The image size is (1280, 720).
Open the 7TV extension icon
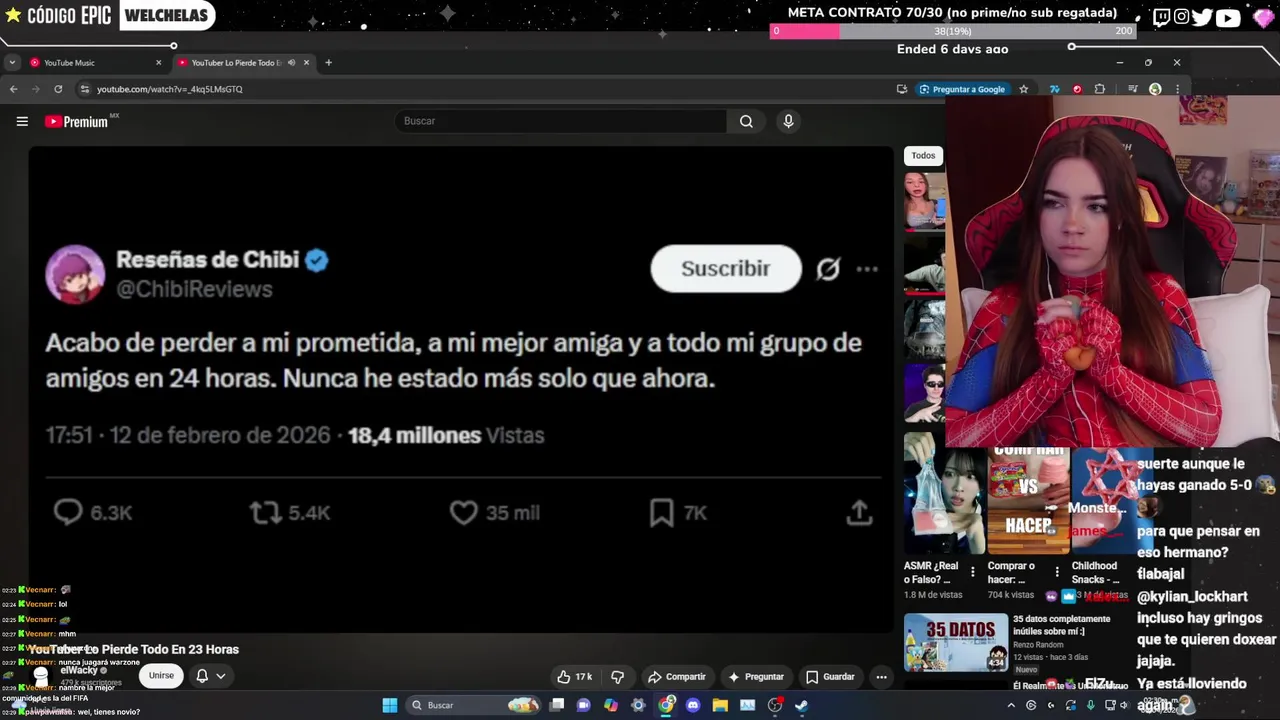point(1054,89)
